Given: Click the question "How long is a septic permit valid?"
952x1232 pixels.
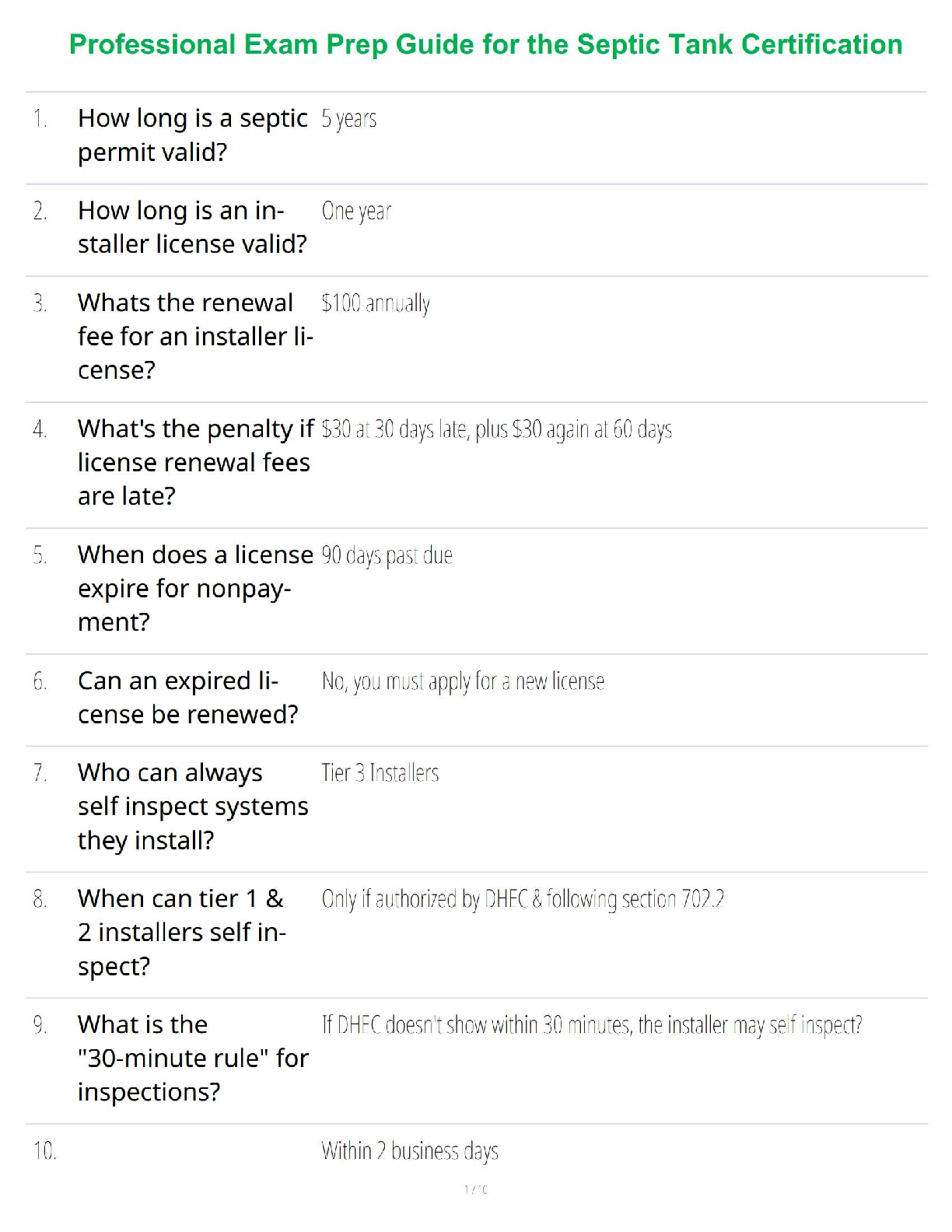Looking at the screenshot, I should (x=192, y=135).
